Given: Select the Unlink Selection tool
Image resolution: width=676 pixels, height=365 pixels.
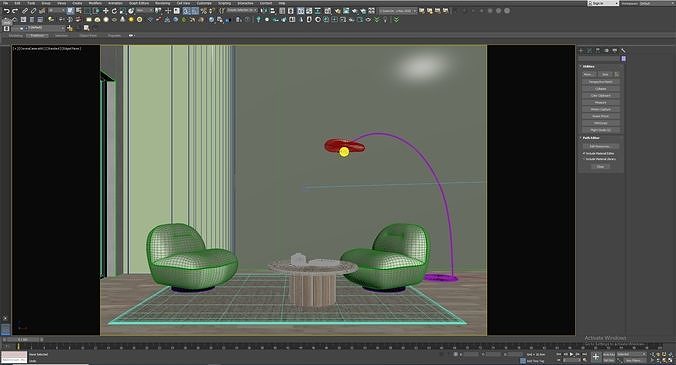Looking at the screenshot, I should click(x=33, y=11).
